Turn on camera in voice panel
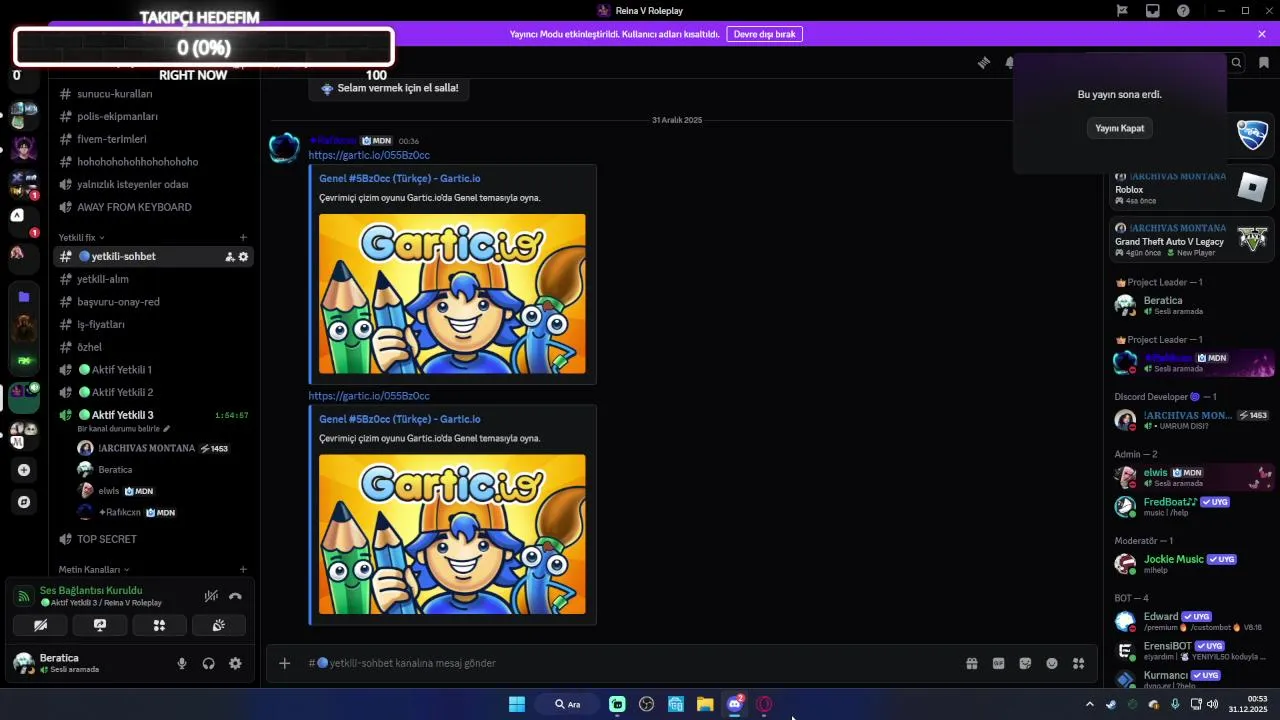 [40, 625]
